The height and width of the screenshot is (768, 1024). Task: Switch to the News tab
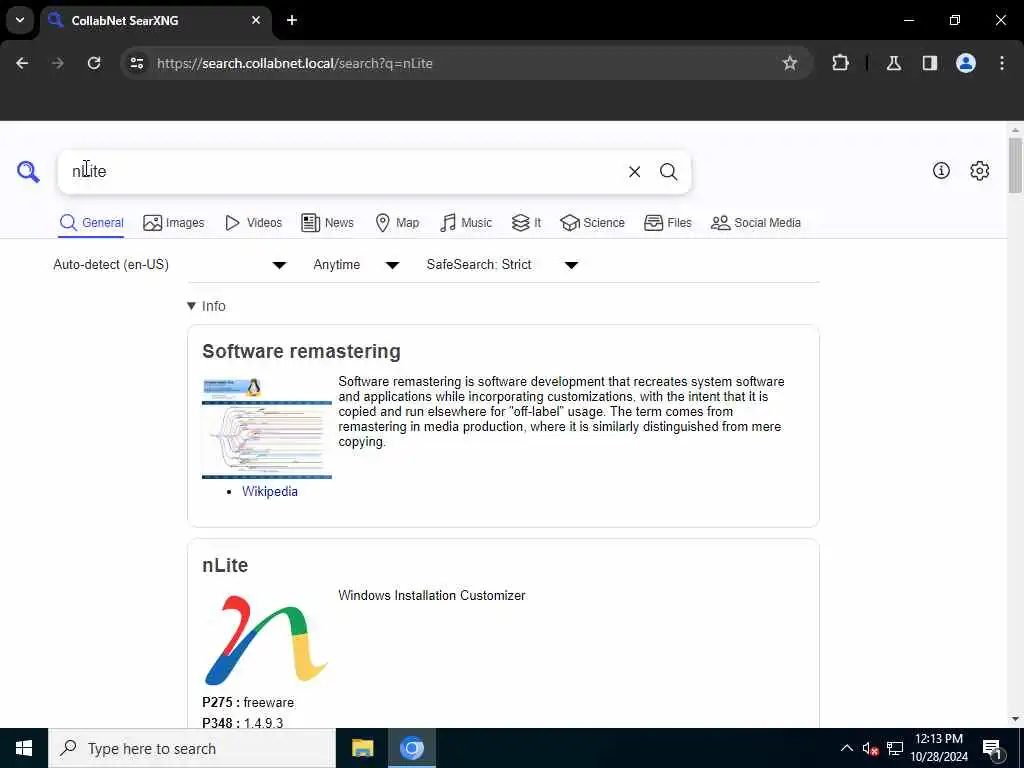(x=327, y=223)
